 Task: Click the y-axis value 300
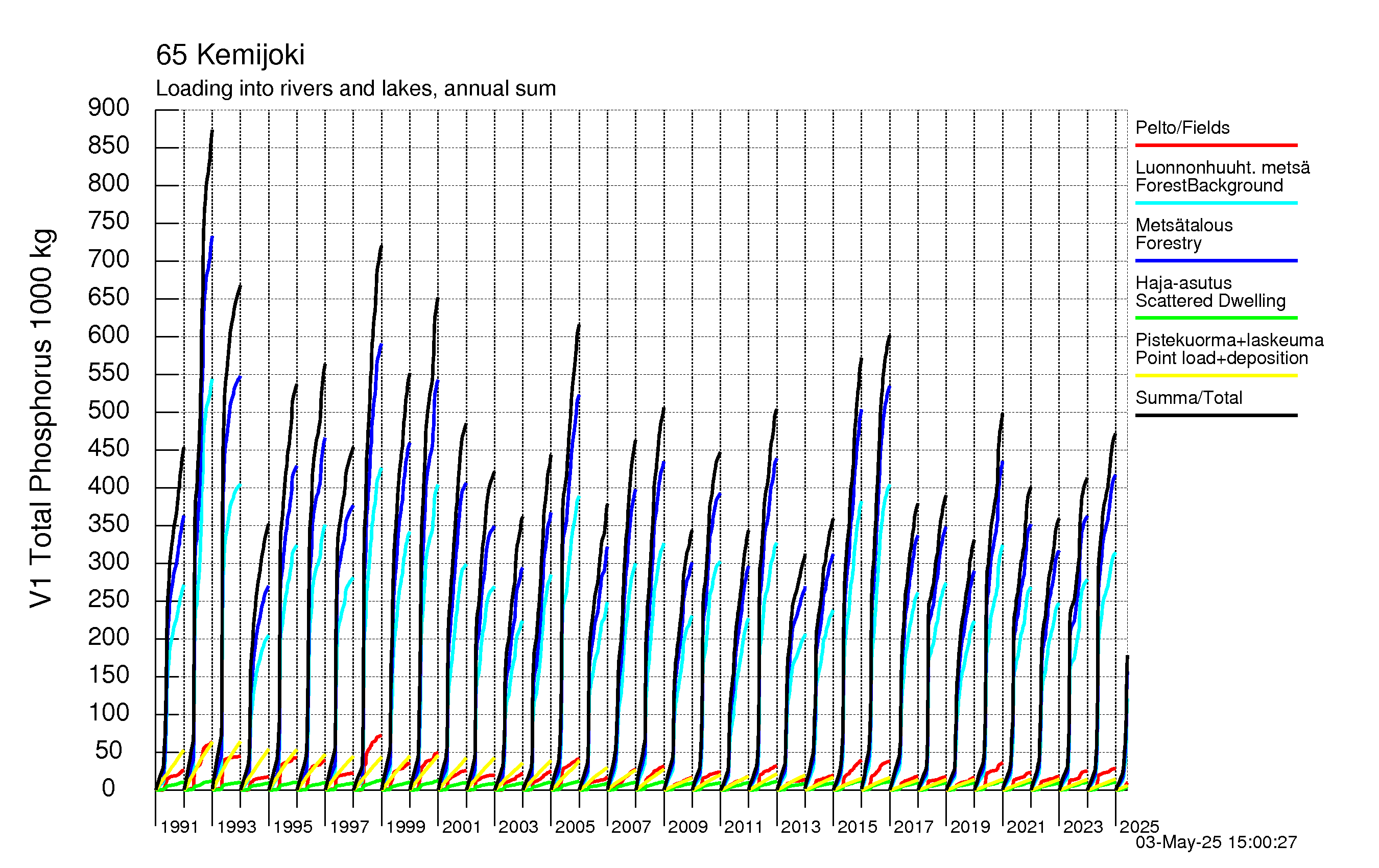[109, 562]
